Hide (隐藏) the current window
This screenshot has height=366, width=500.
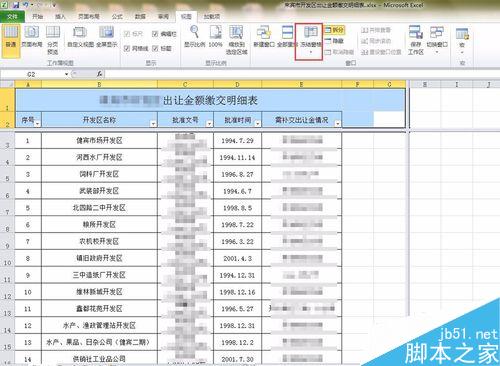(x=334, y=41)
